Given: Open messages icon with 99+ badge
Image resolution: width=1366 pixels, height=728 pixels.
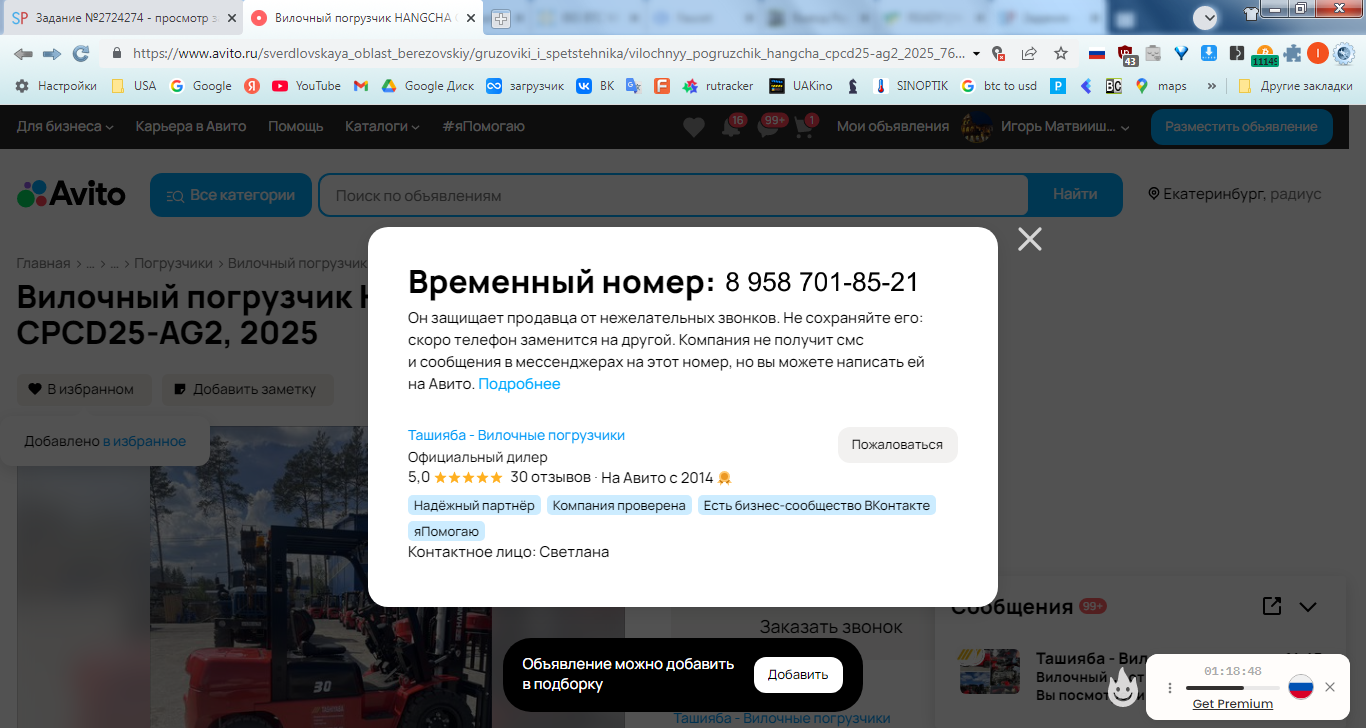Looking at the screenshot, I should coord(769,127).
